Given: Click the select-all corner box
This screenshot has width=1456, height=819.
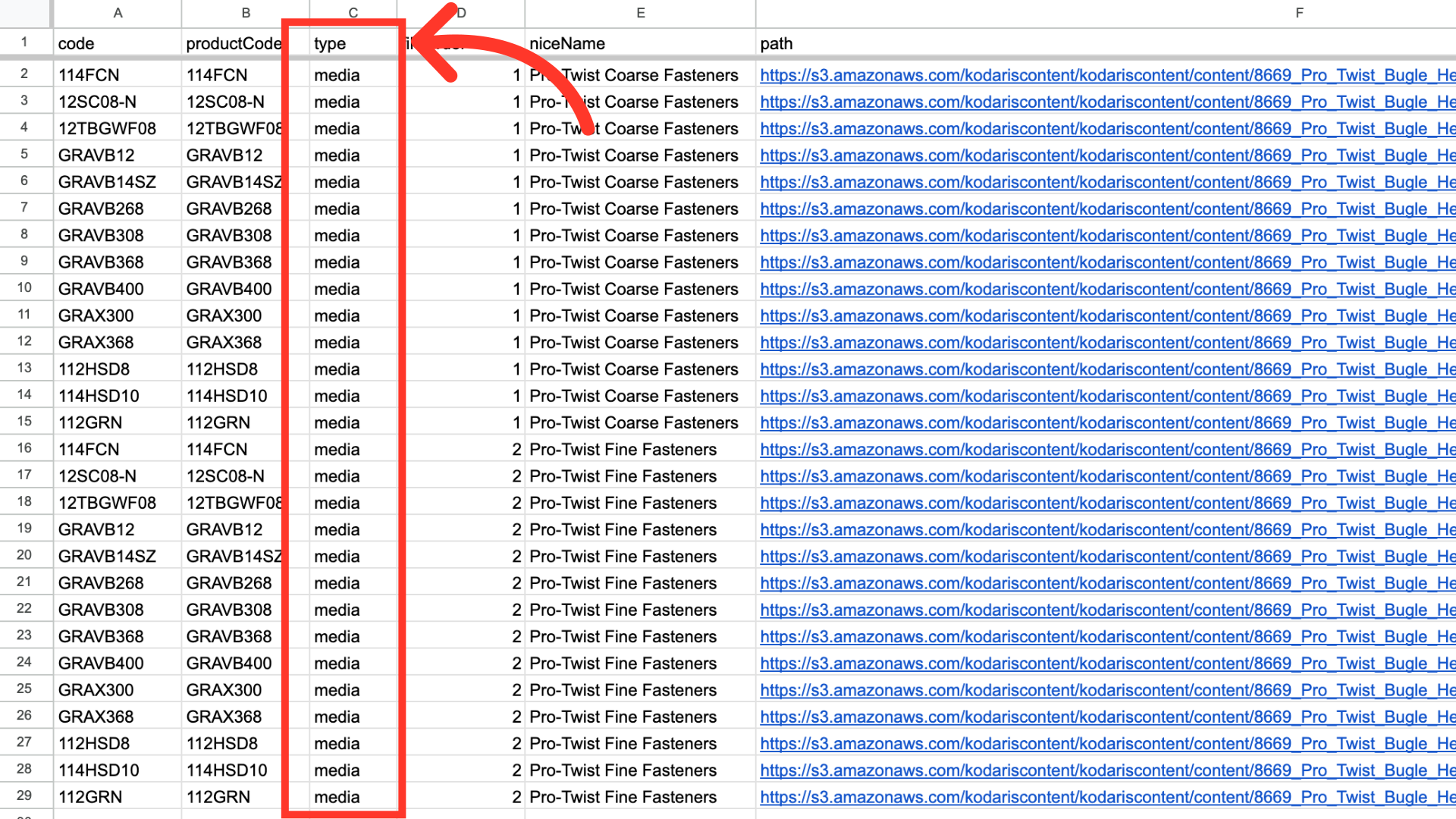Looking at the screenshot, I should pos(24,13).
